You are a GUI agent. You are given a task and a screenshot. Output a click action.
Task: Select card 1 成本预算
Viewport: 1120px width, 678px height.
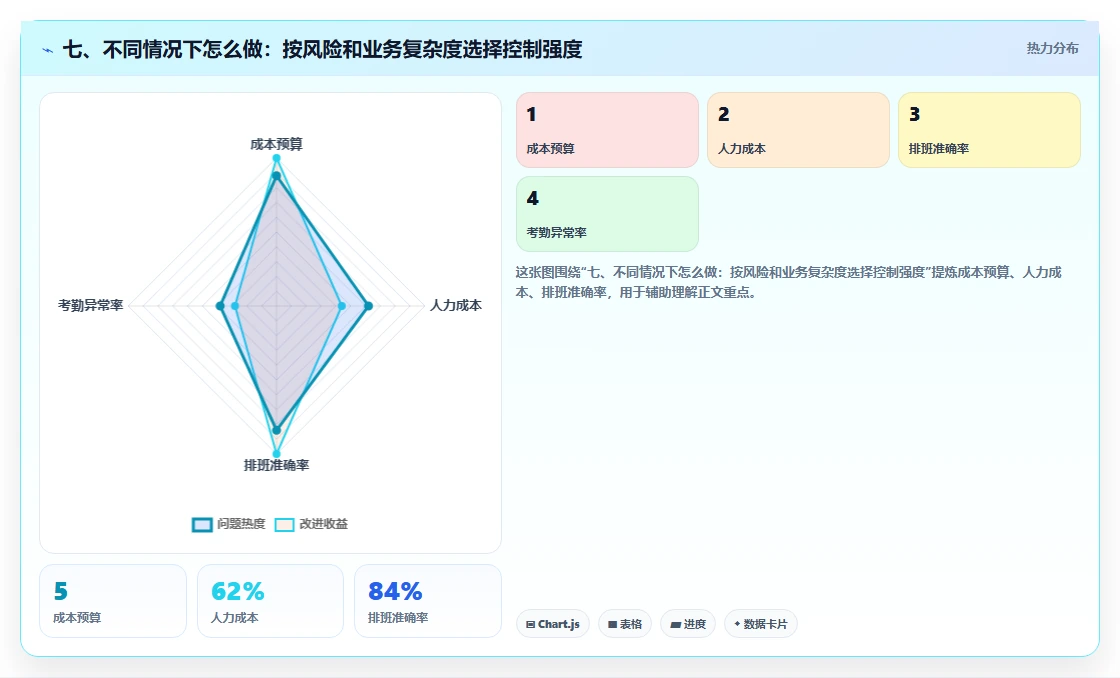click(607, 130)
